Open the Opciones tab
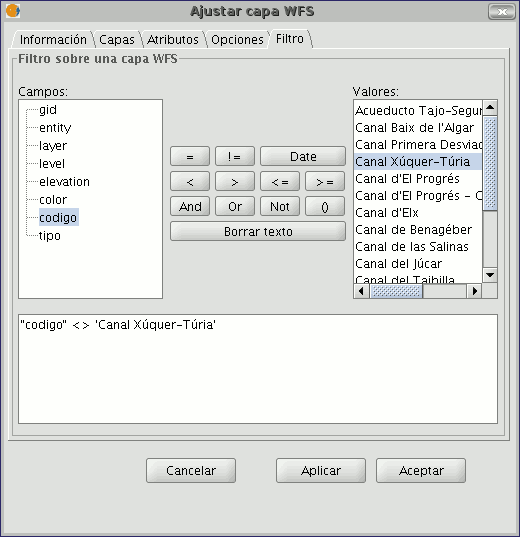Screen dimensions: 520x537 pos(237,39)
